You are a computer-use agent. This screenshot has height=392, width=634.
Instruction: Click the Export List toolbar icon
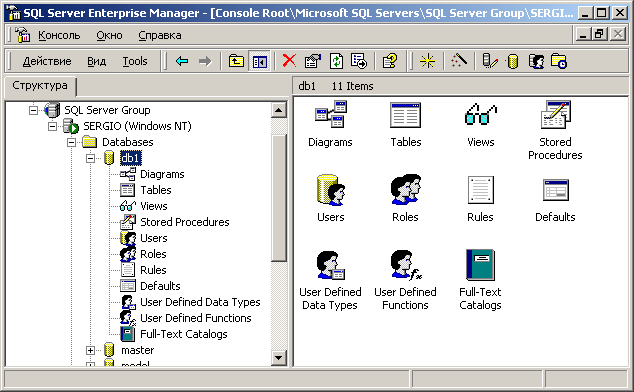click(x=359, y=61)
